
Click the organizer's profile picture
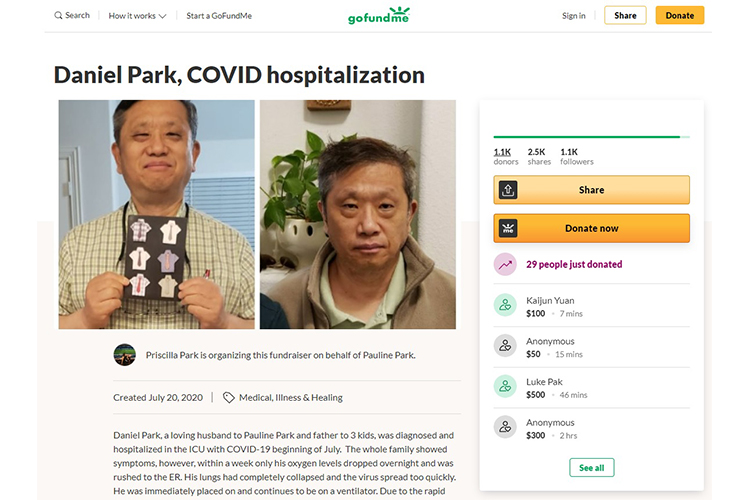(x=125, y=355)
